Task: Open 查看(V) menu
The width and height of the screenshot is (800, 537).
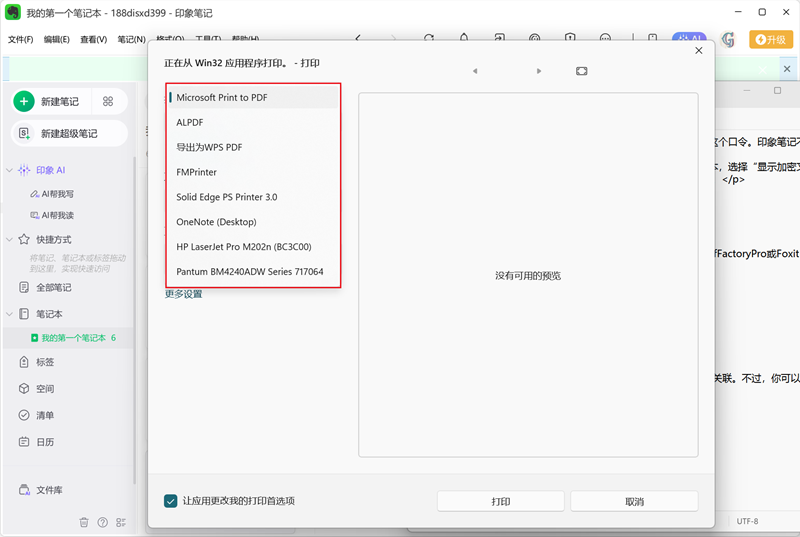Action: [93, 39]
